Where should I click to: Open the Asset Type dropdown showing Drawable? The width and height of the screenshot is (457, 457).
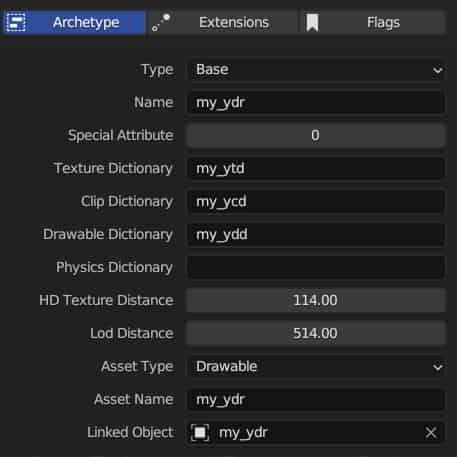tap(316, 367)
